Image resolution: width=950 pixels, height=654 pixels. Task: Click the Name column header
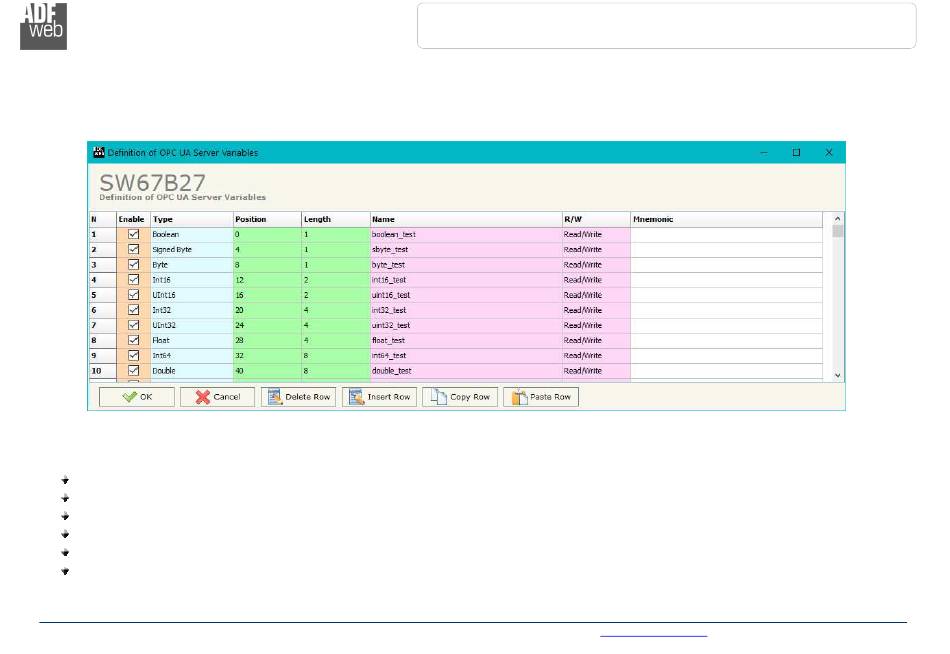coord(464,219)
